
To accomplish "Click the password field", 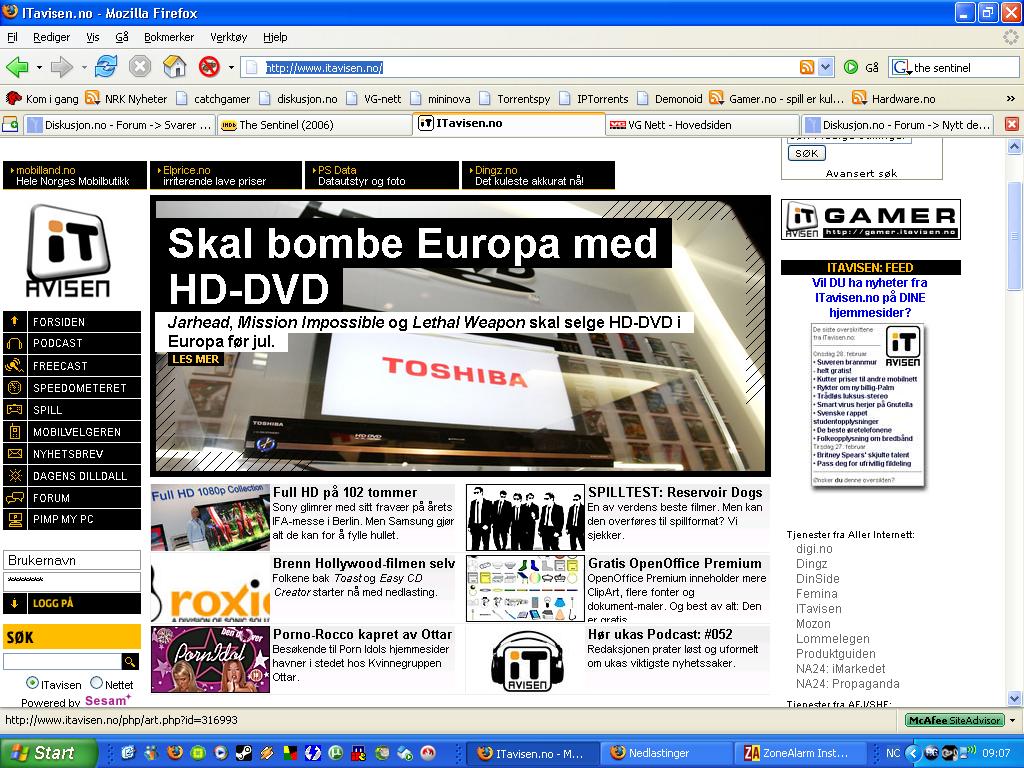I will [72, 581].
